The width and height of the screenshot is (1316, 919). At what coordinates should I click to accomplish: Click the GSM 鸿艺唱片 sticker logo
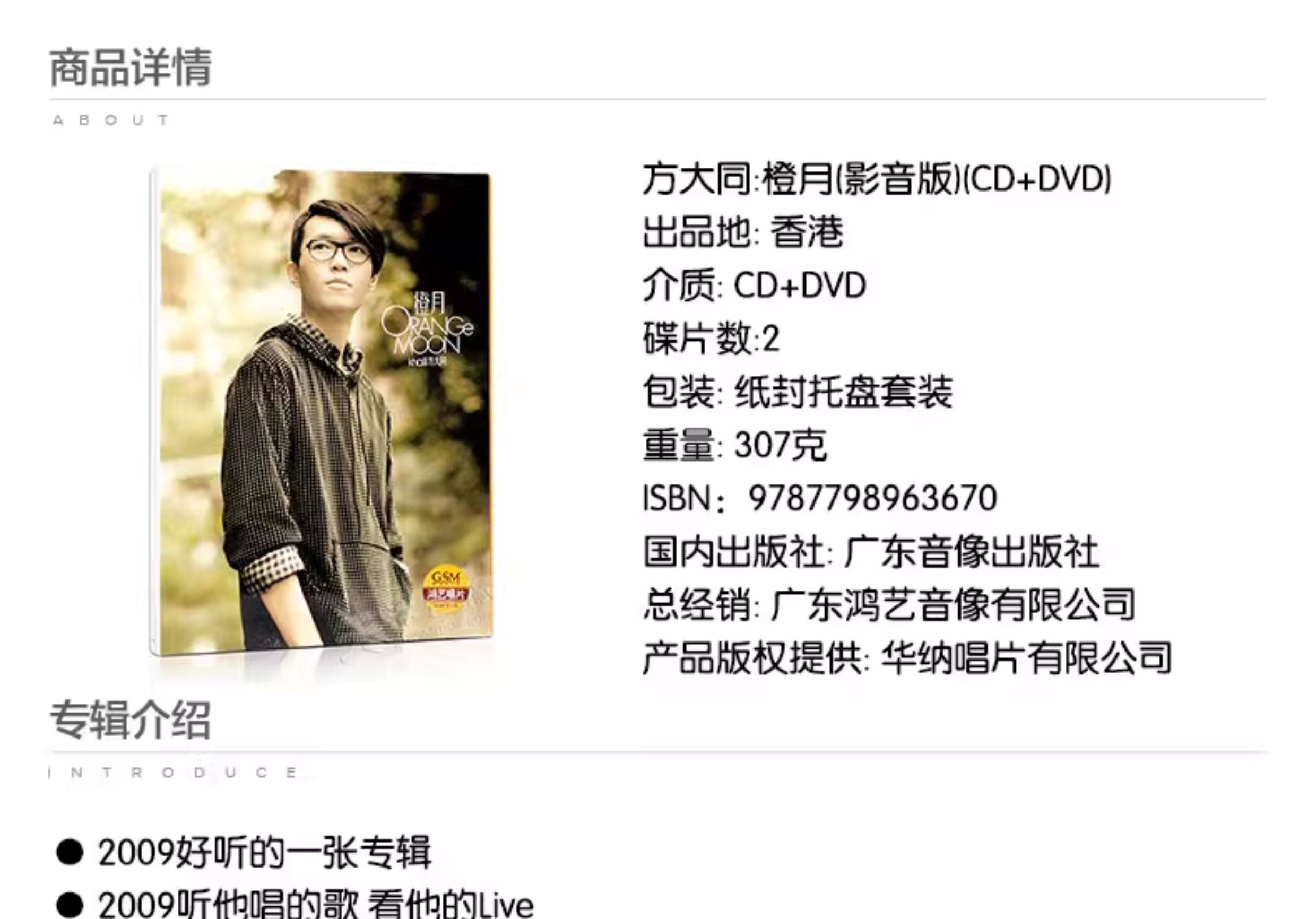[445, 589]
